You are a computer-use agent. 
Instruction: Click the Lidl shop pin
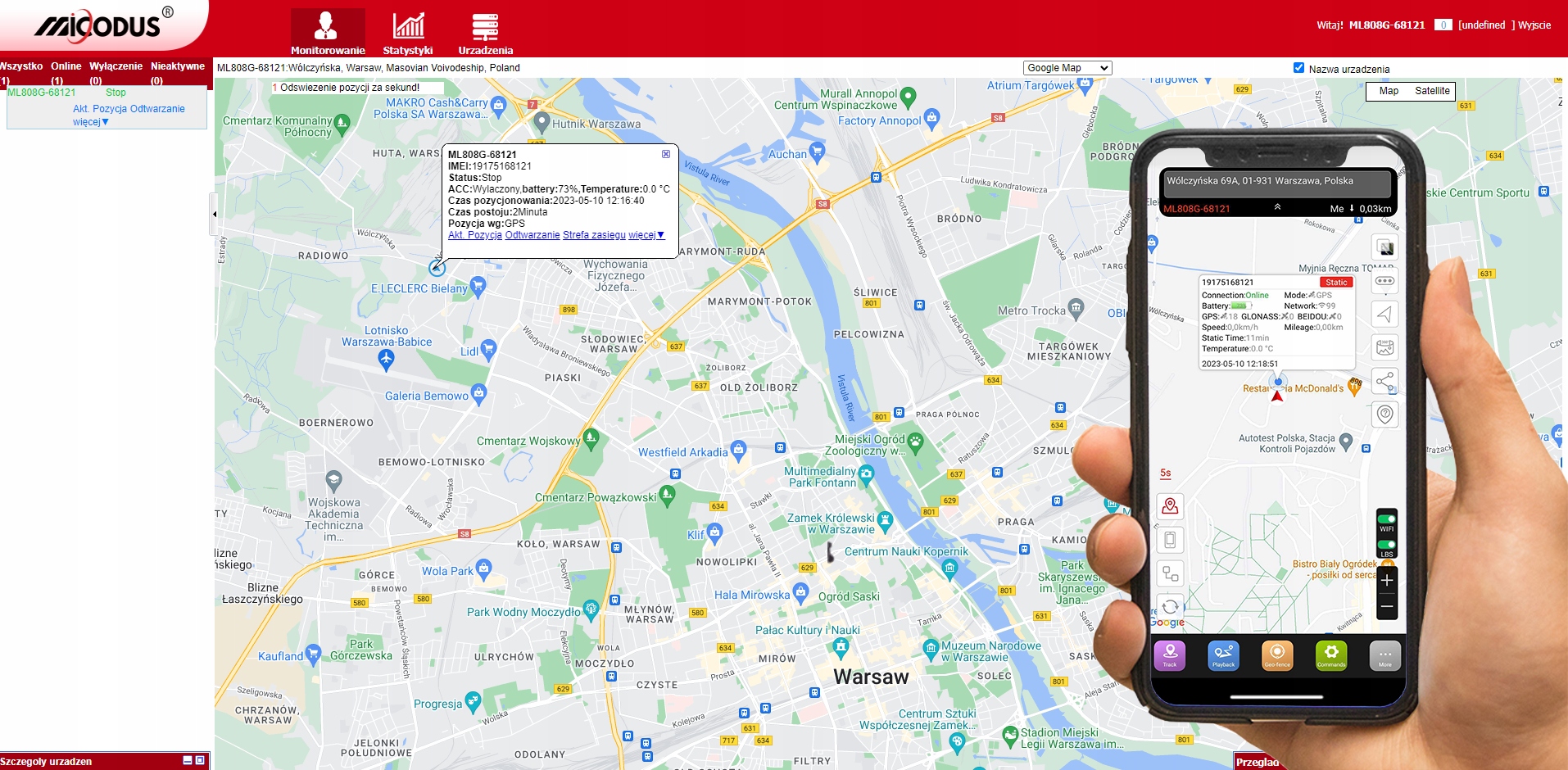(489, 350)
